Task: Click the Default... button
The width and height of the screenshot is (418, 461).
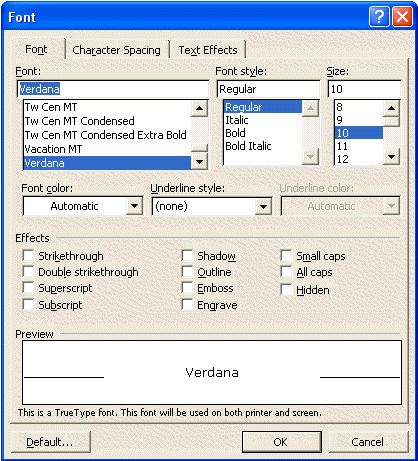Action: [51, 442]
